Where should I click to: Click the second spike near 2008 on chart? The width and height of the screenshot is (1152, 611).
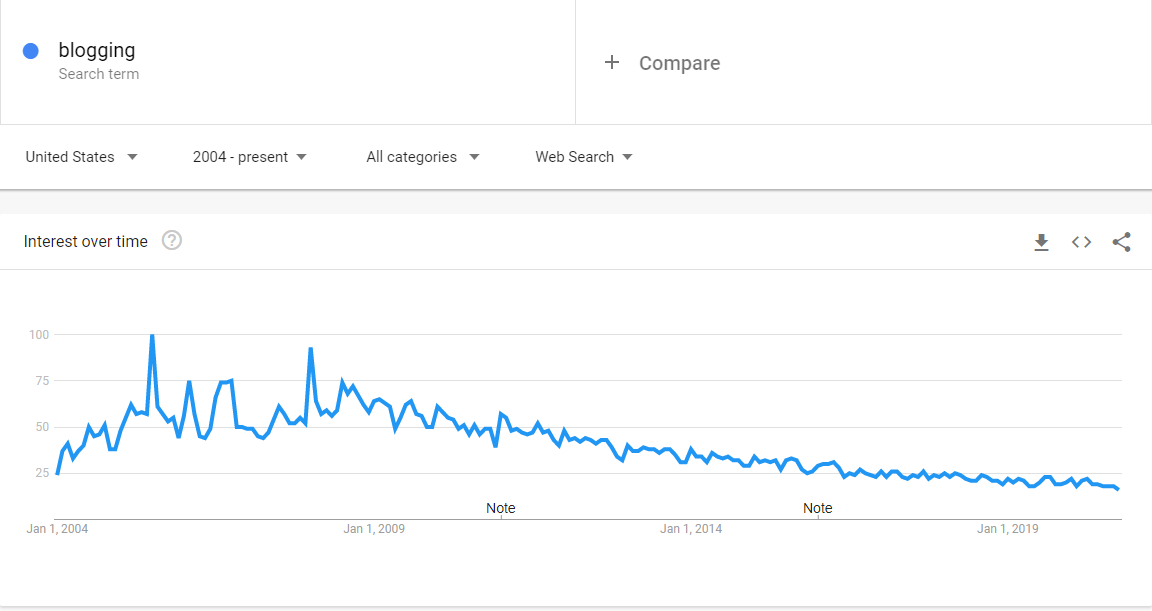(x=311, y=349)
